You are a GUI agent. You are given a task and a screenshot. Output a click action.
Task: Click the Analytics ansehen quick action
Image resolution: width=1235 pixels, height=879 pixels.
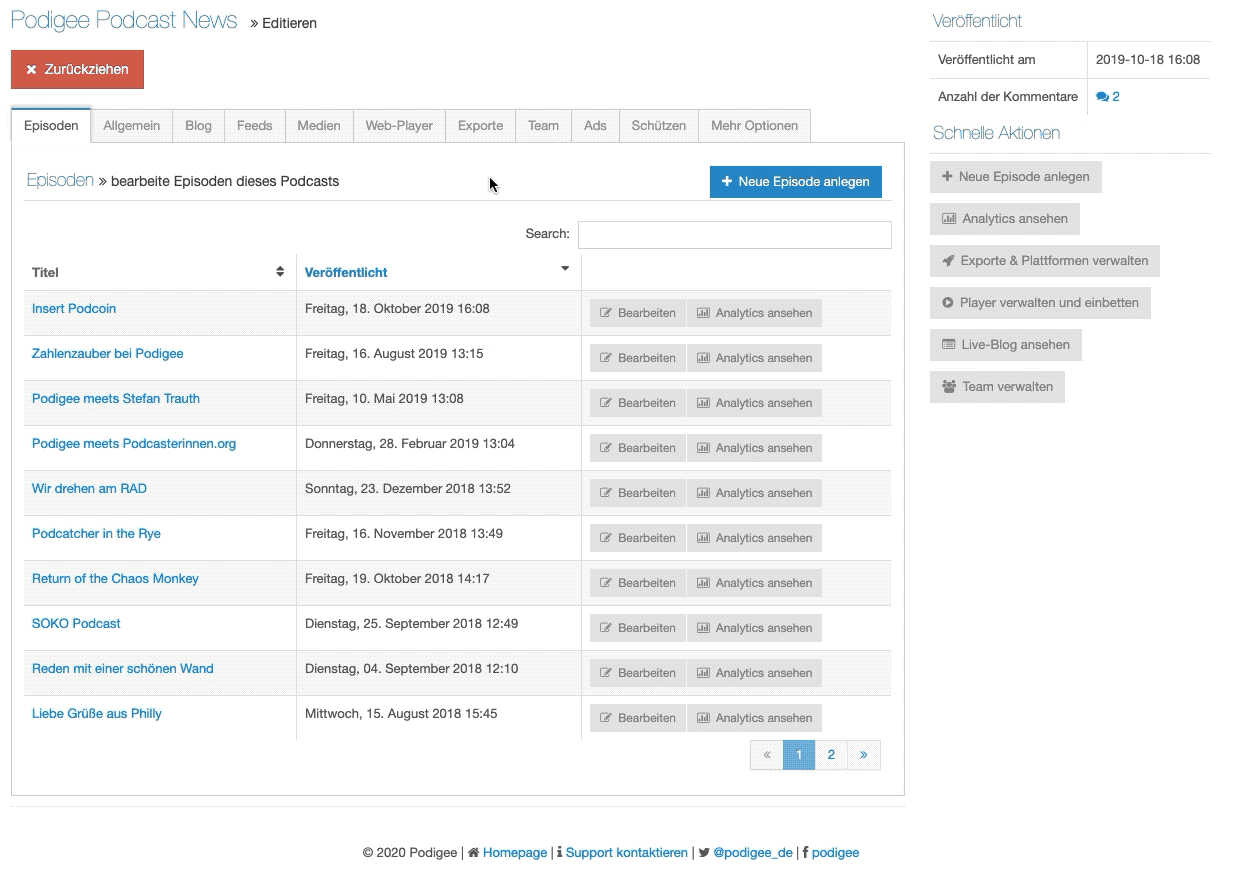tap(1004, 219)
